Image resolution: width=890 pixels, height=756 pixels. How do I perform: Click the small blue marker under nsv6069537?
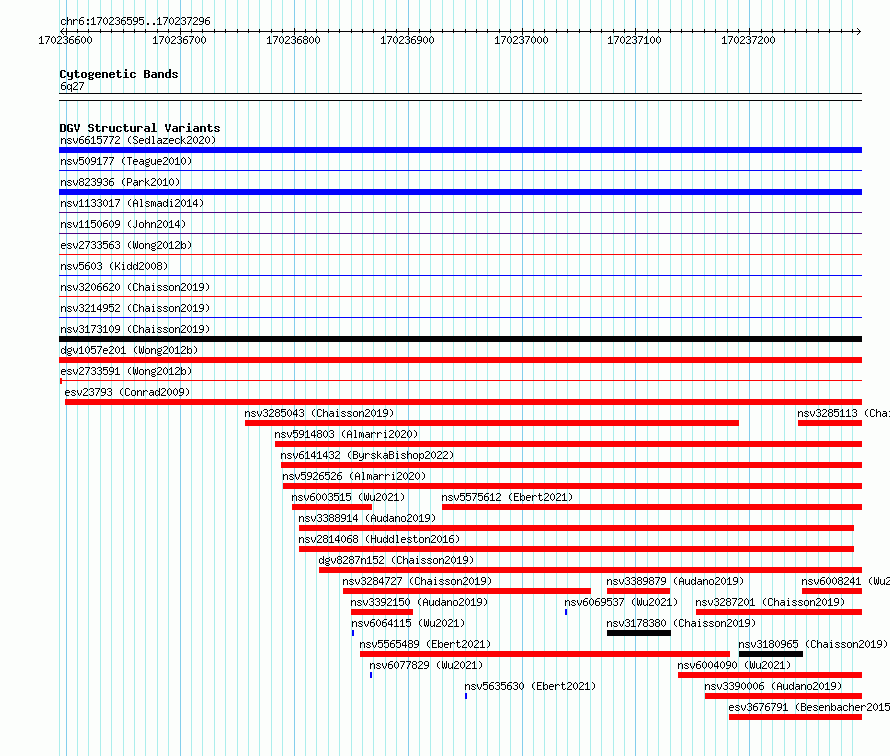(566, 612)
